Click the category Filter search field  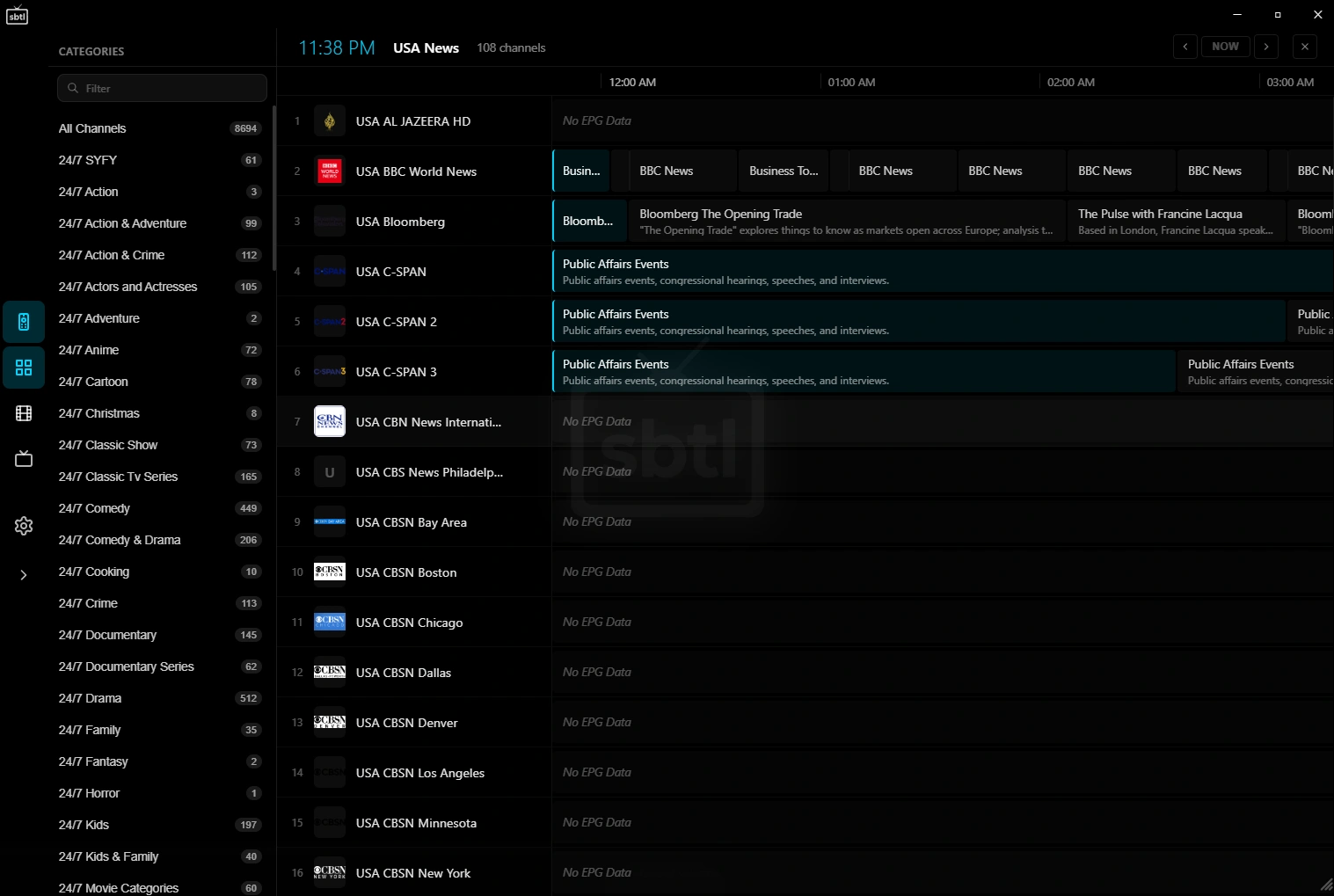click(163, 88)
